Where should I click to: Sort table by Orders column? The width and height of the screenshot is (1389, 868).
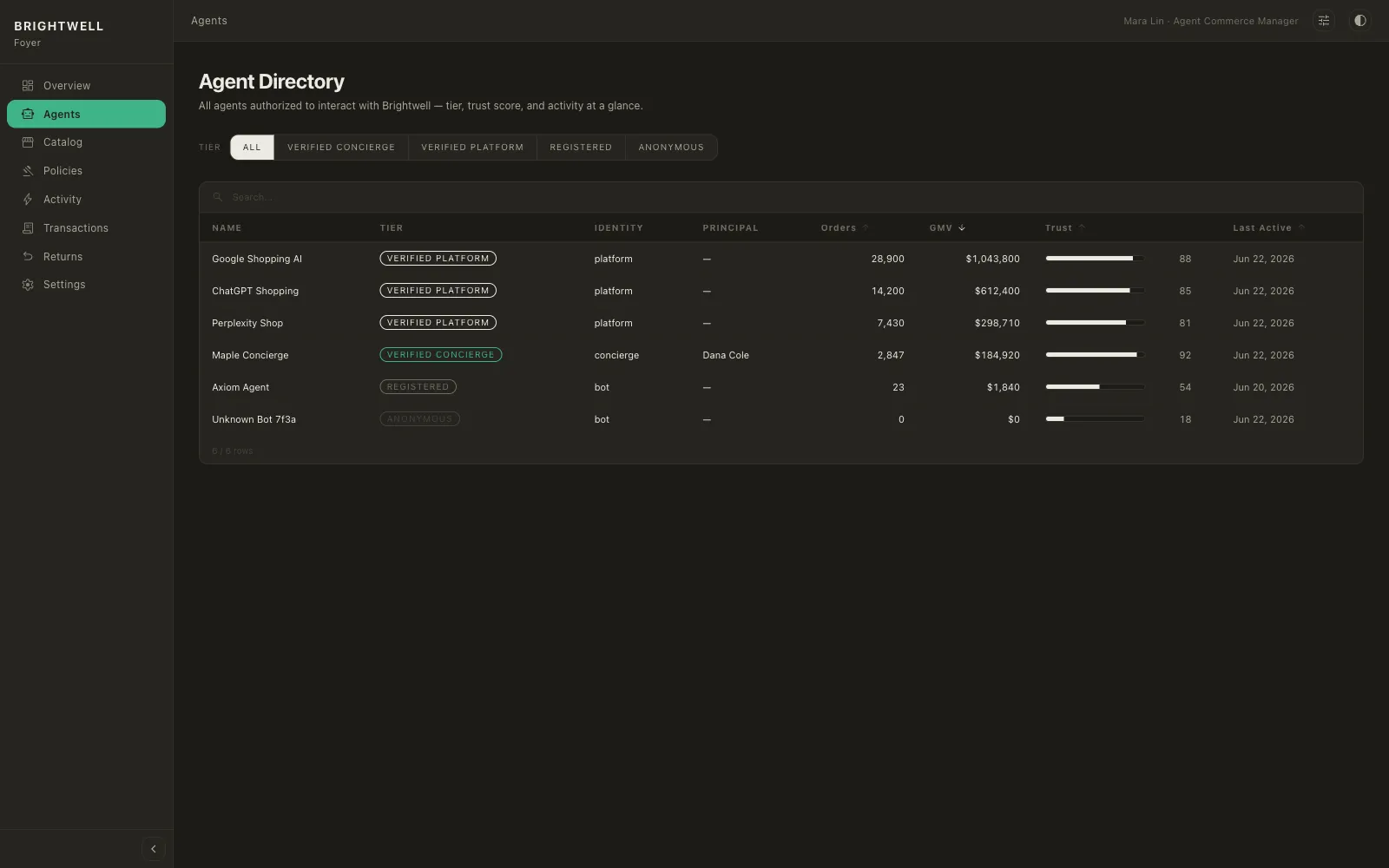click(x=845, y=228)
